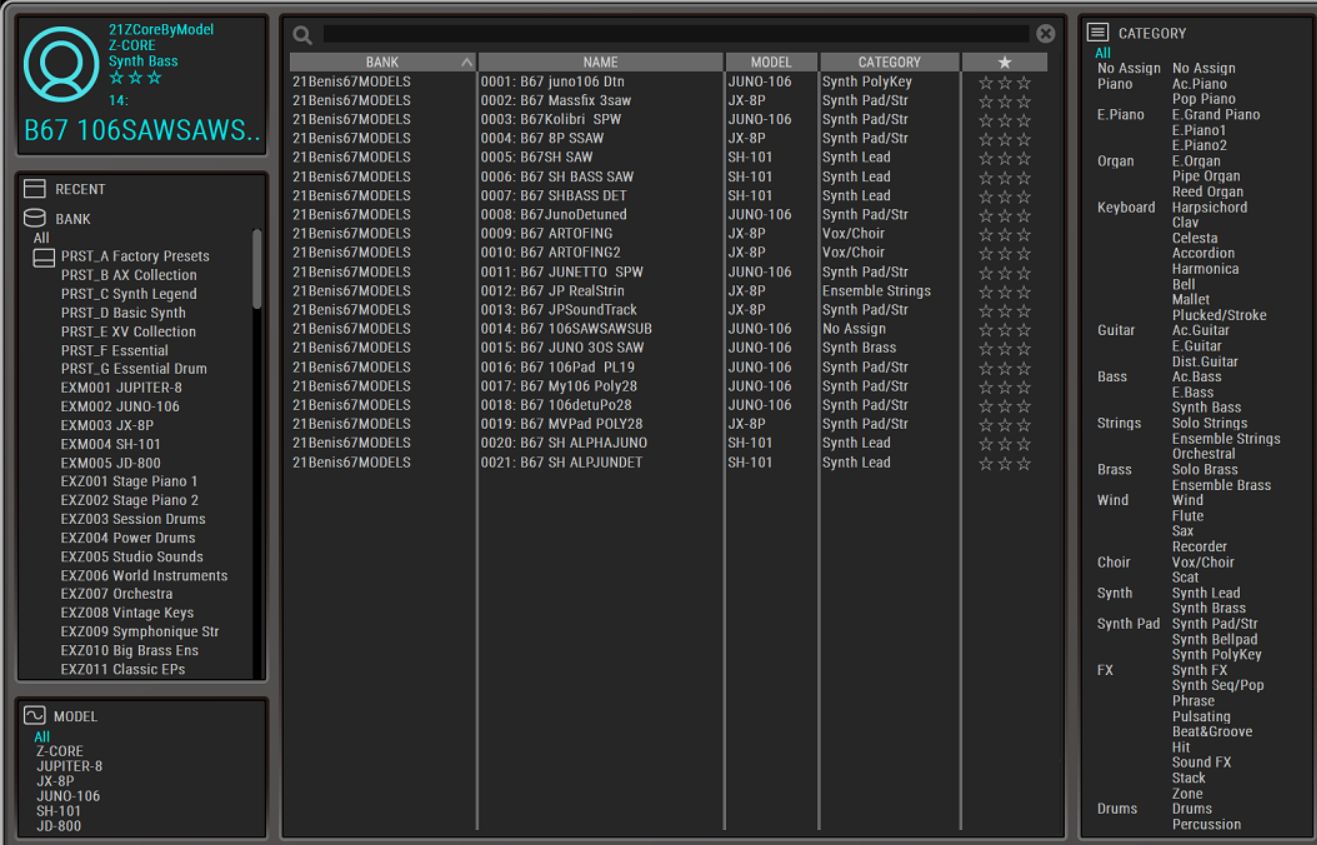
Task: Click the RECENT panel icon
Action: coord(35,189)
